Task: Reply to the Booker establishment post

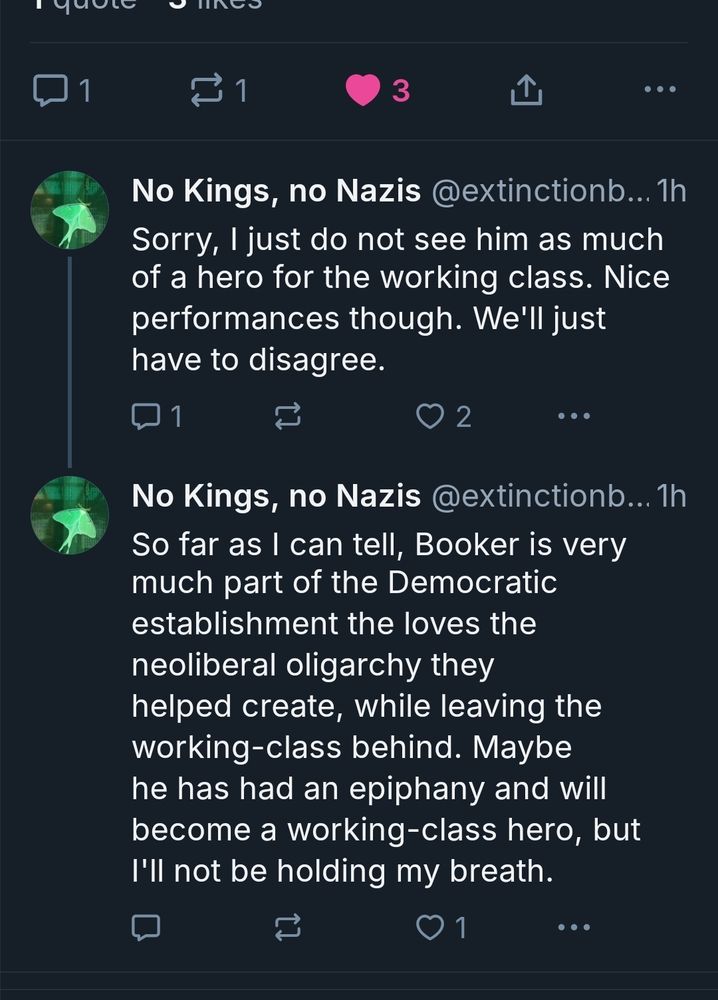Action: coord(146,928)
